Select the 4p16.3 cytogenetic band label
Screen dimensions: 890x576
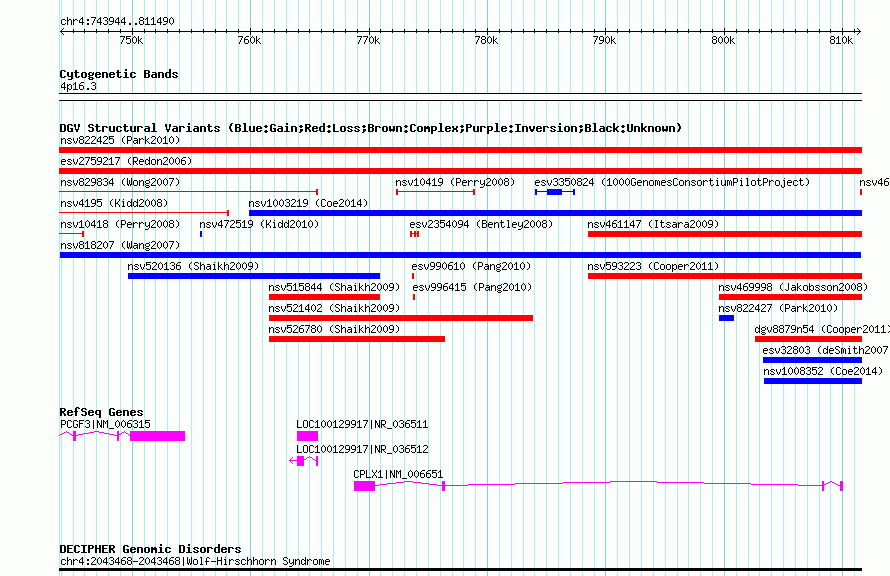(78, 86)
